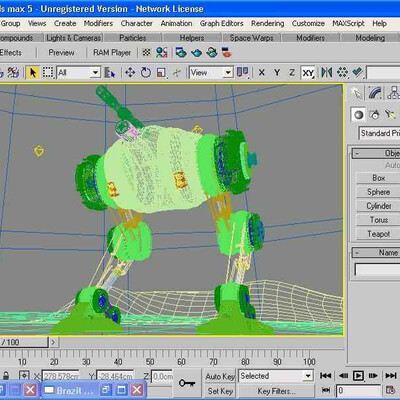Toggle Auto Key animation mode

(x=220, y=376)
